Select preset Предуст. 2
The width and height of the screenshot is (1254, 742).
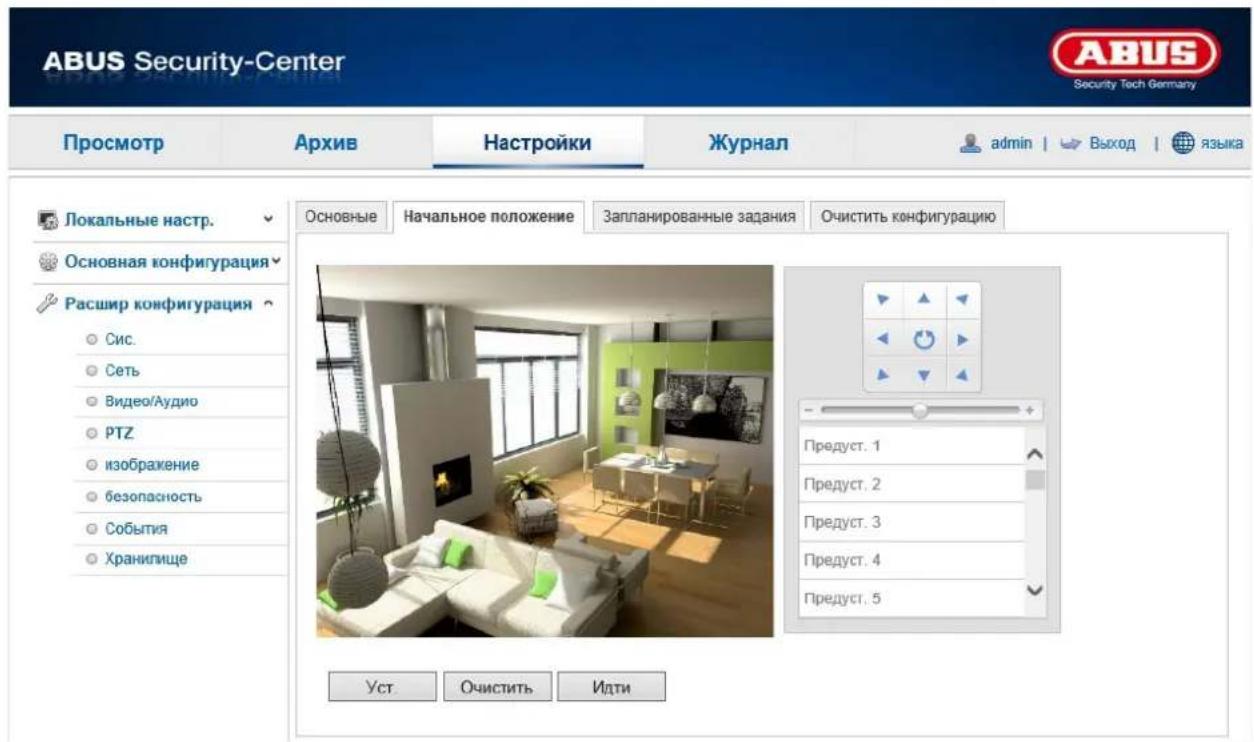[911, 484]
